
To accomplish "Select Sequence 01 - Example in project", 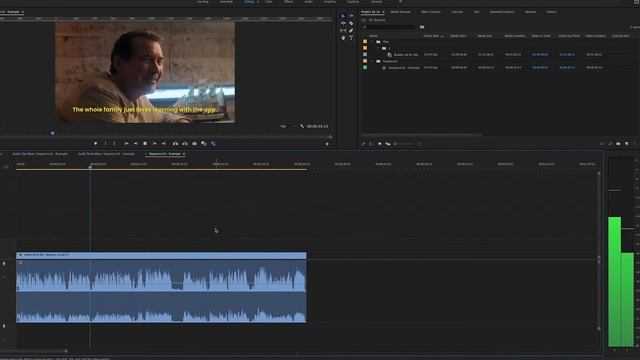I will pos(404,67).
